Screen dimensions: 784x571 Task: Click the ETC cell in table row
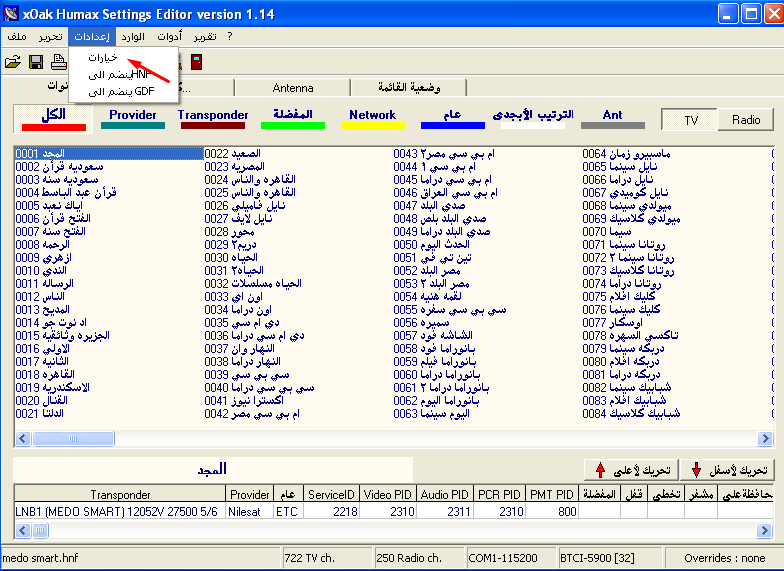(x=287, y=512)
